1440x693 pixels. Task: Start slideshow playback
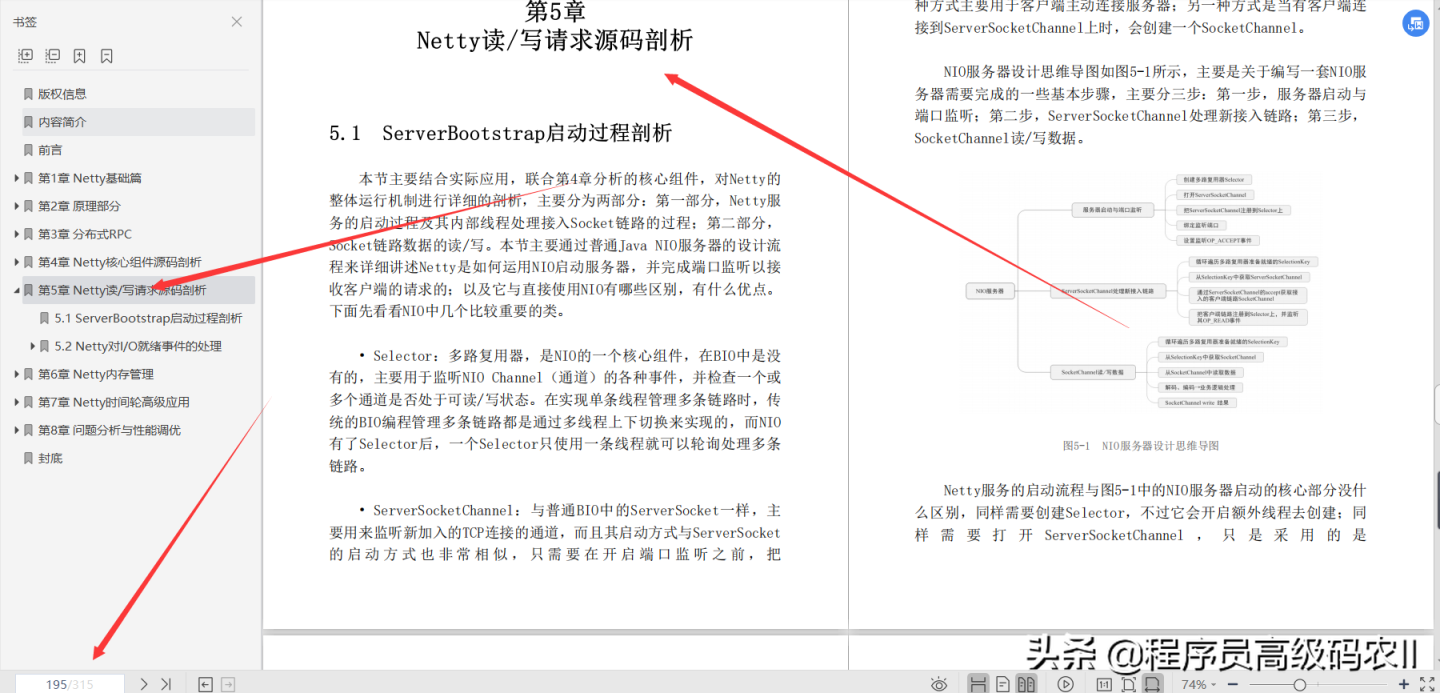coord(1066,684)
